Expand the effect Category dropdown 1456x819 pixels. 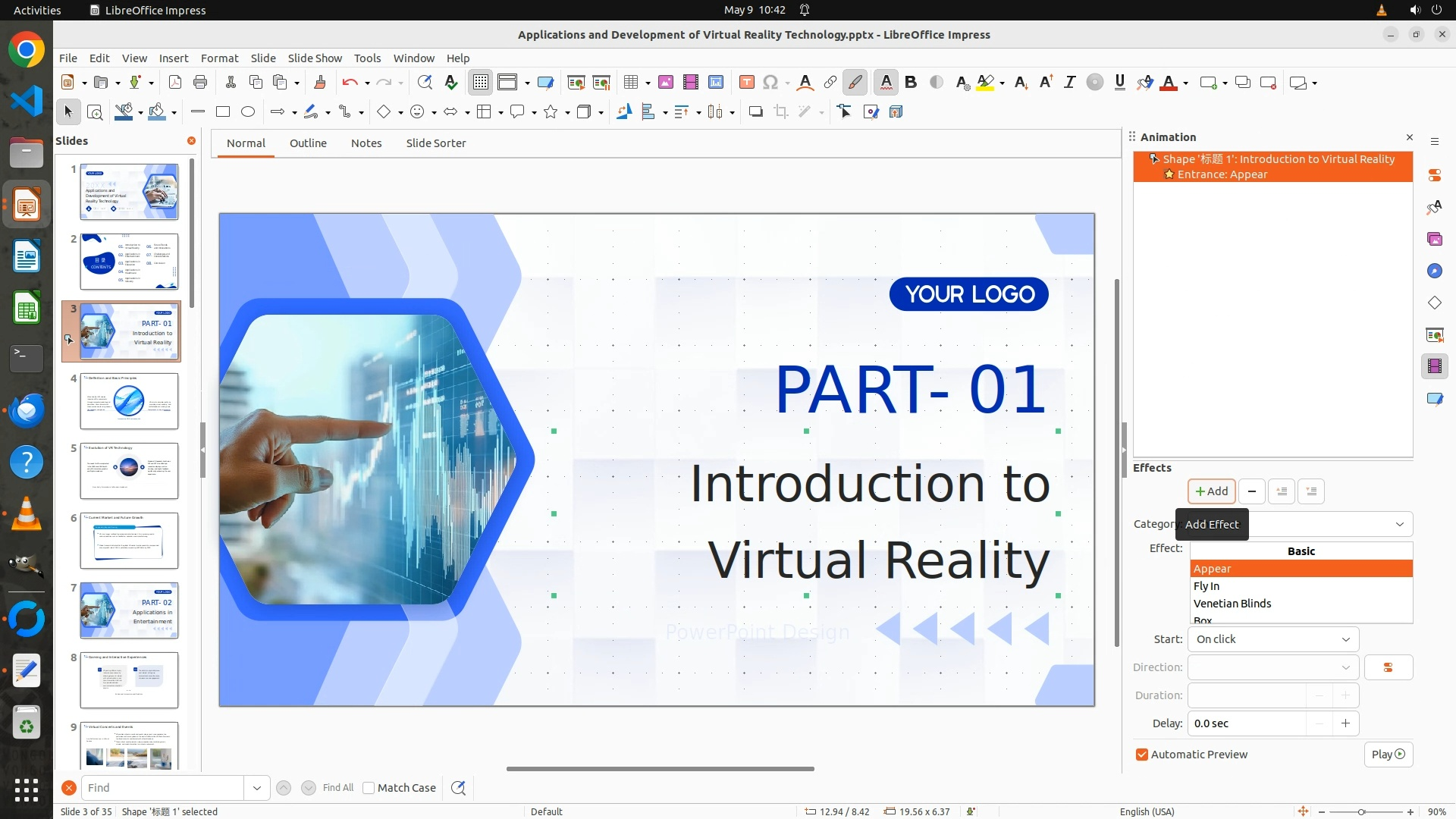1399,524
